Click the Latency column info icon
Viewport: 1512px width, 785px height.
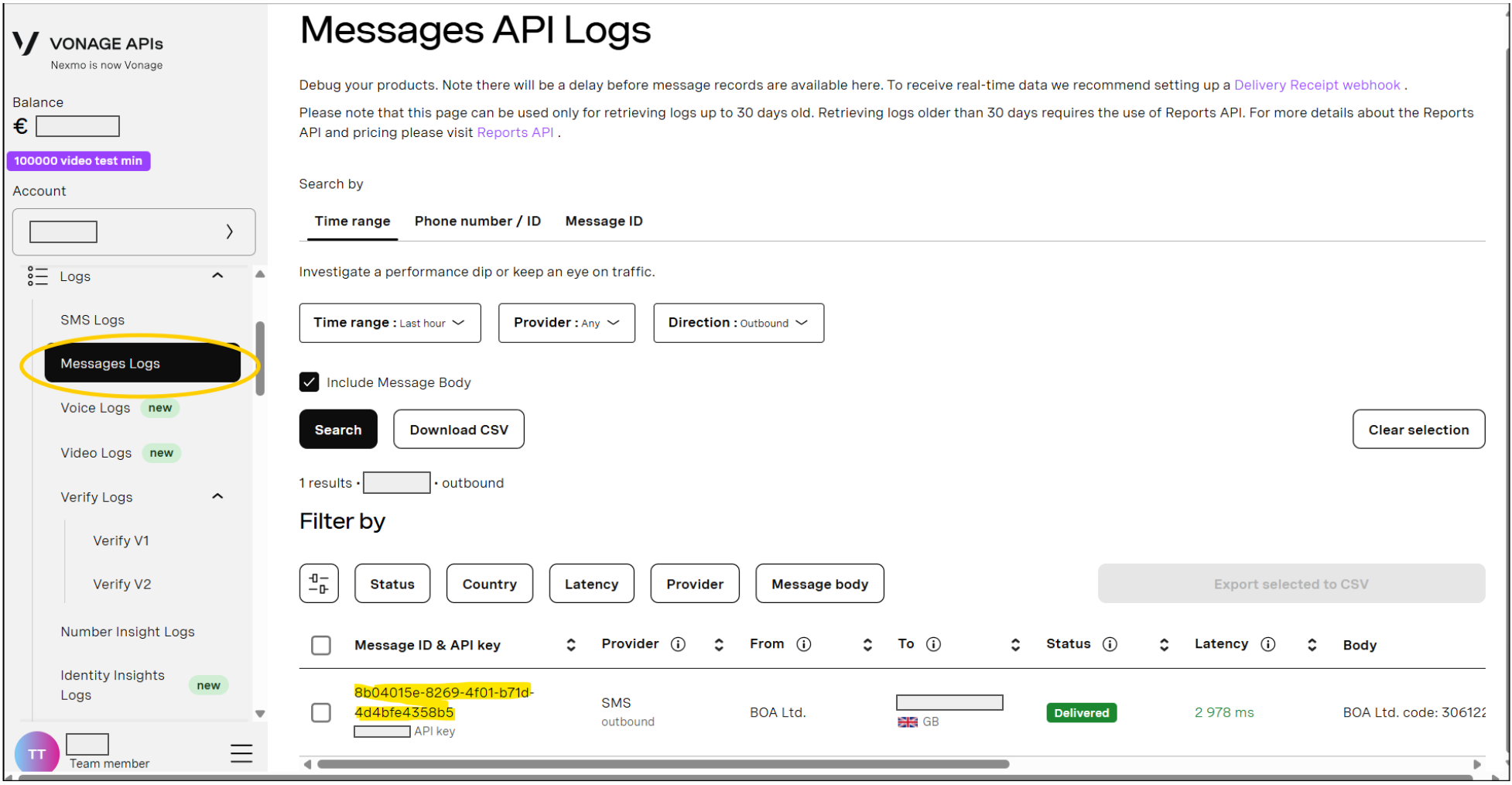[1267, 644]
